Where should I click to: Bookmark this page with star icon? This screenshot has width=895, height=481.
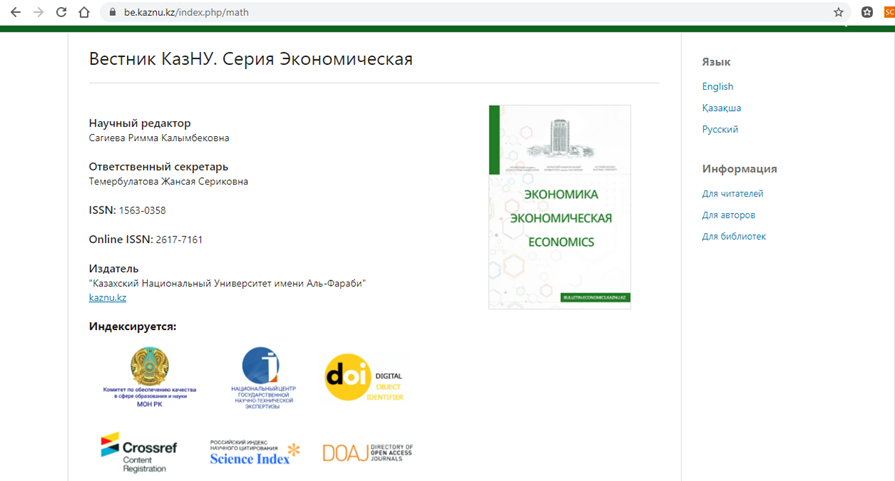point(839,12)
